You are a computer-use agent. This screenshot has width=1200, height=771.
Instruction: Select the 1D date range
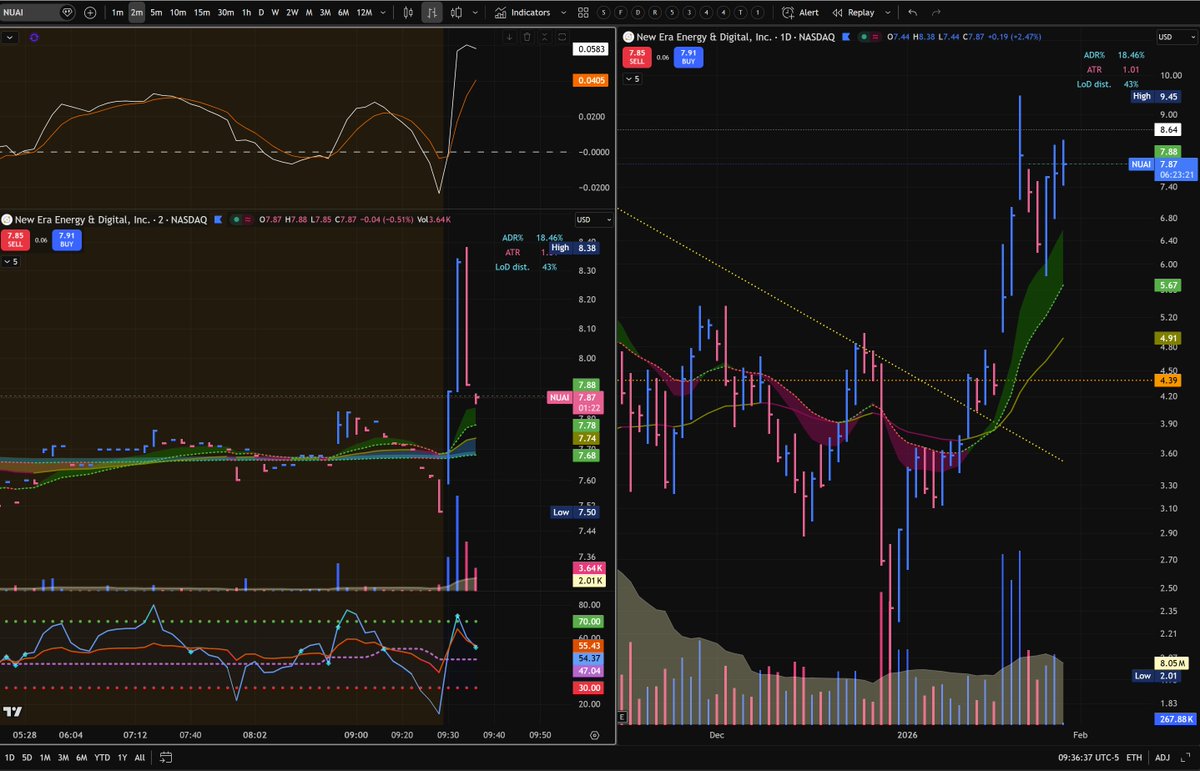(x=11, y=757)
